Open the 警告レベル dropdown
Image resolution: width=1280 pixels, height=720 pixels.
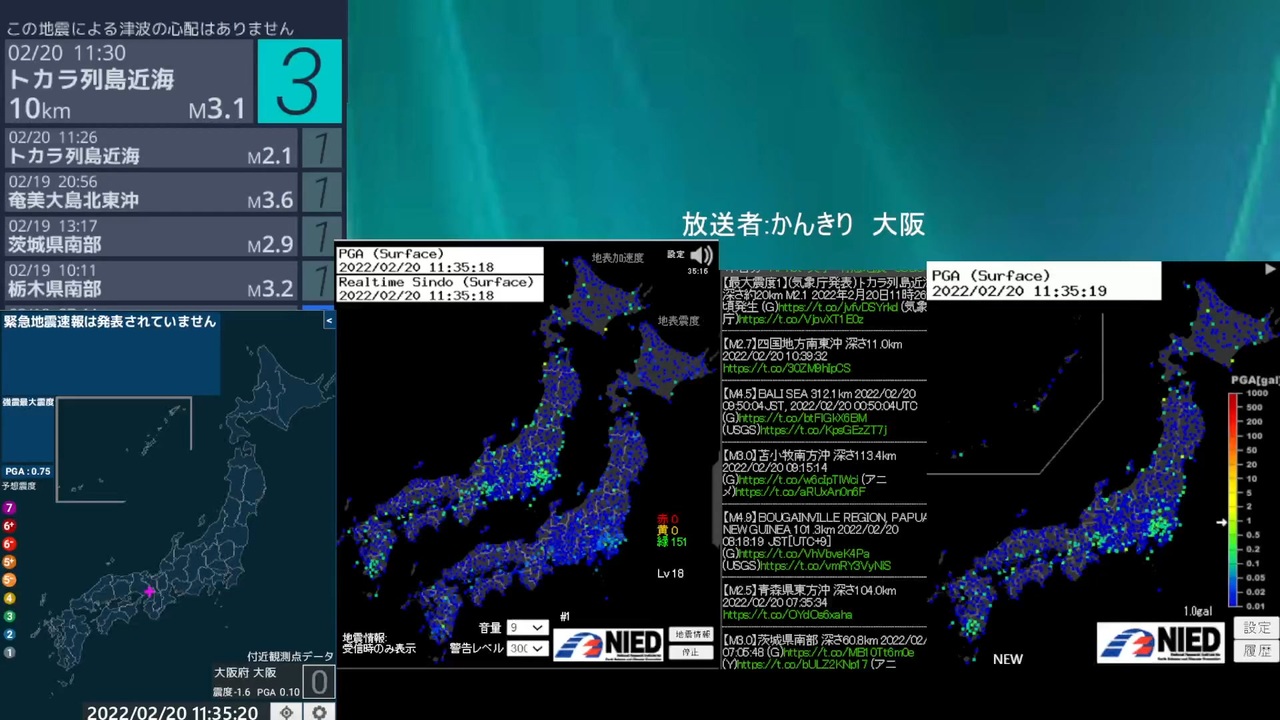click(527, 648)
